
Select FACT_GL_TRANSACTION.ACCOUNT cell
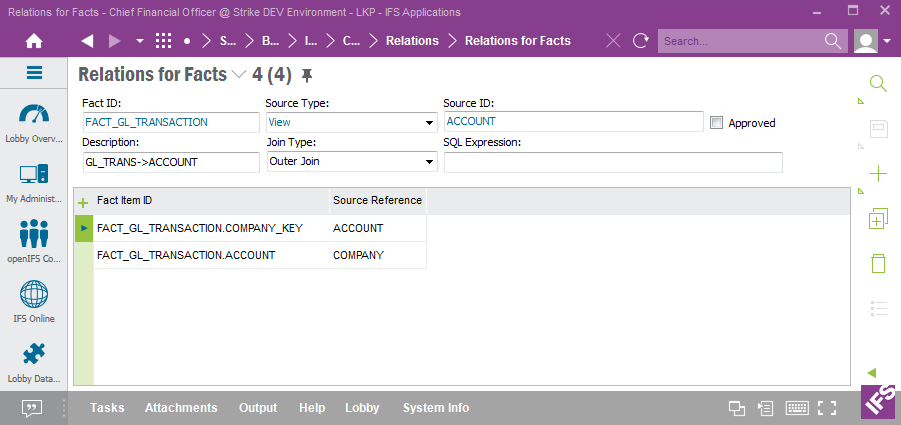point(211,255)
